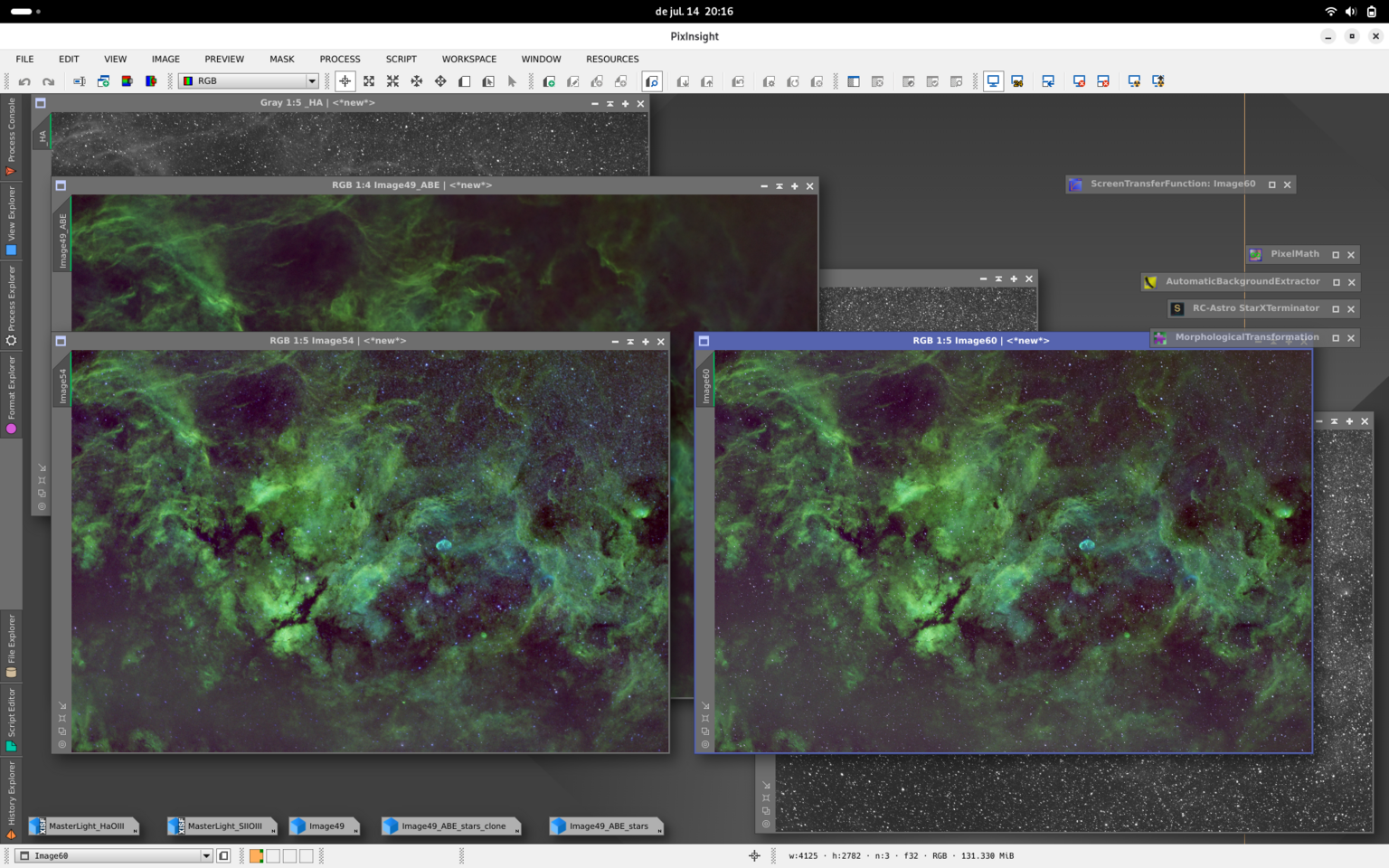Viewport: 1389px width, 868px height.
Task: Click the new image with green plus icon
Action: tap(549, 81)
